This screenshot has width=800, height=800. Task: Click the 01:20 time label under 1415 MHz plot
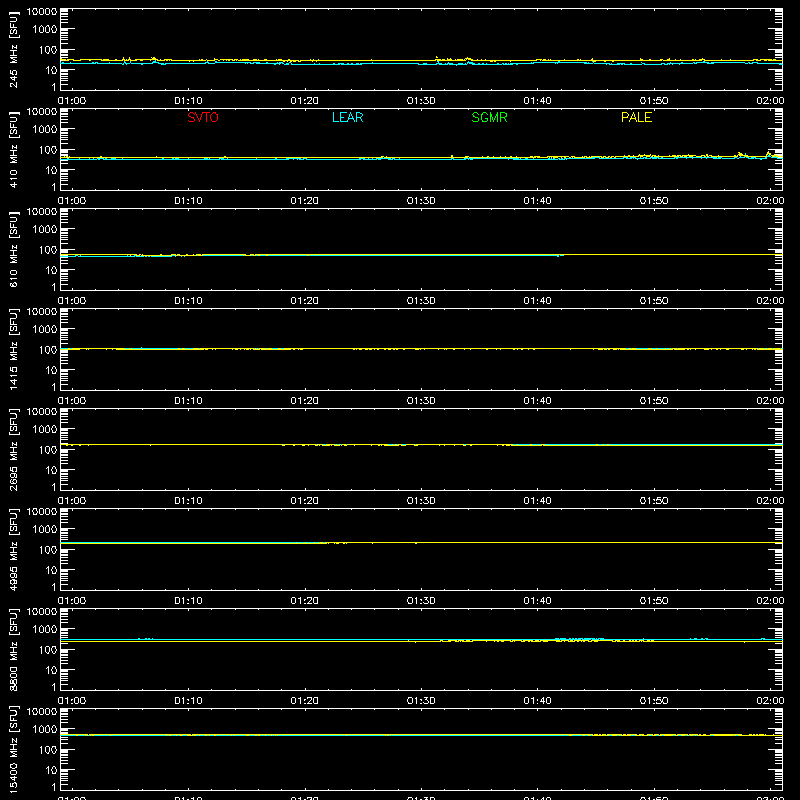click(305, 401)
